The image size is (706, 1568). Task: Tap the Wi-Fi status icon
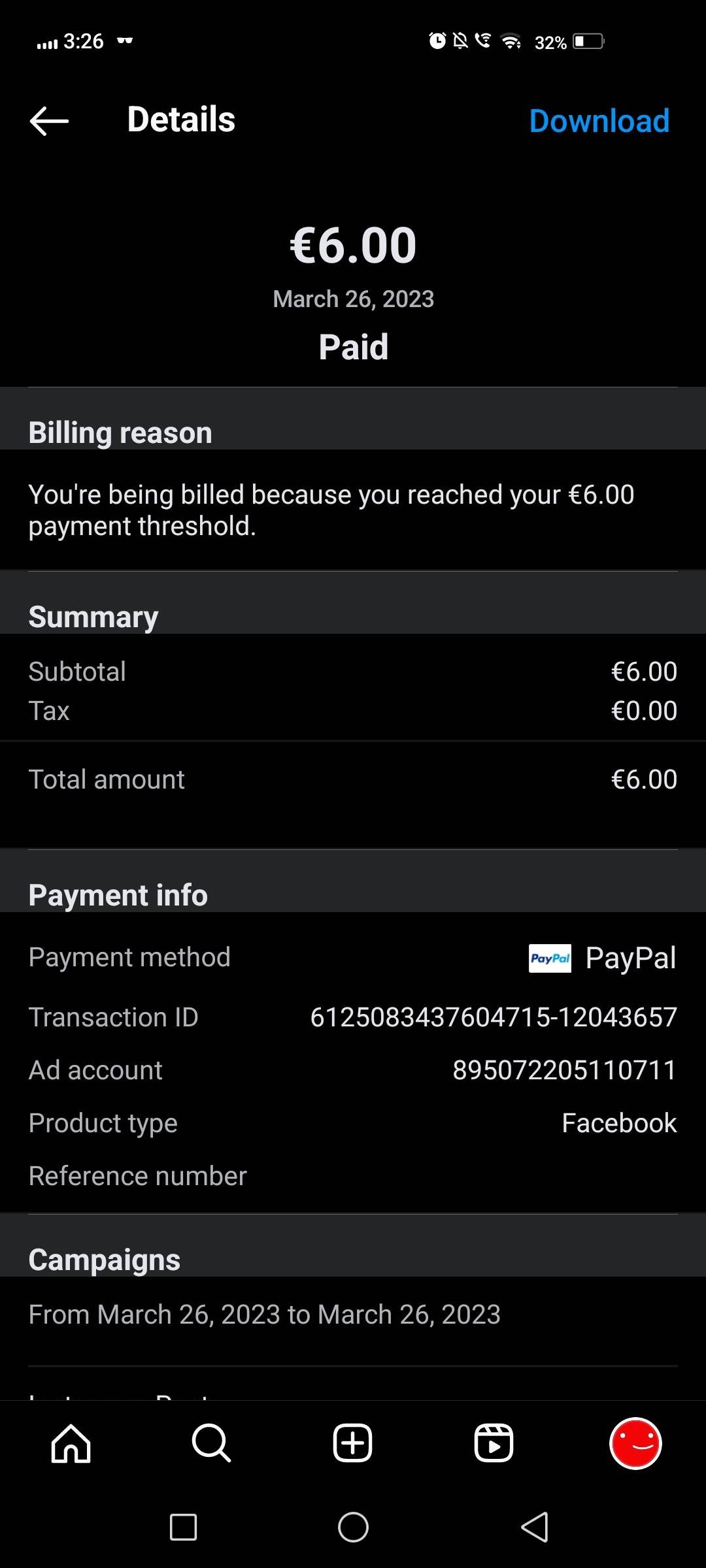pyautogui.click(x=511, y=42)
